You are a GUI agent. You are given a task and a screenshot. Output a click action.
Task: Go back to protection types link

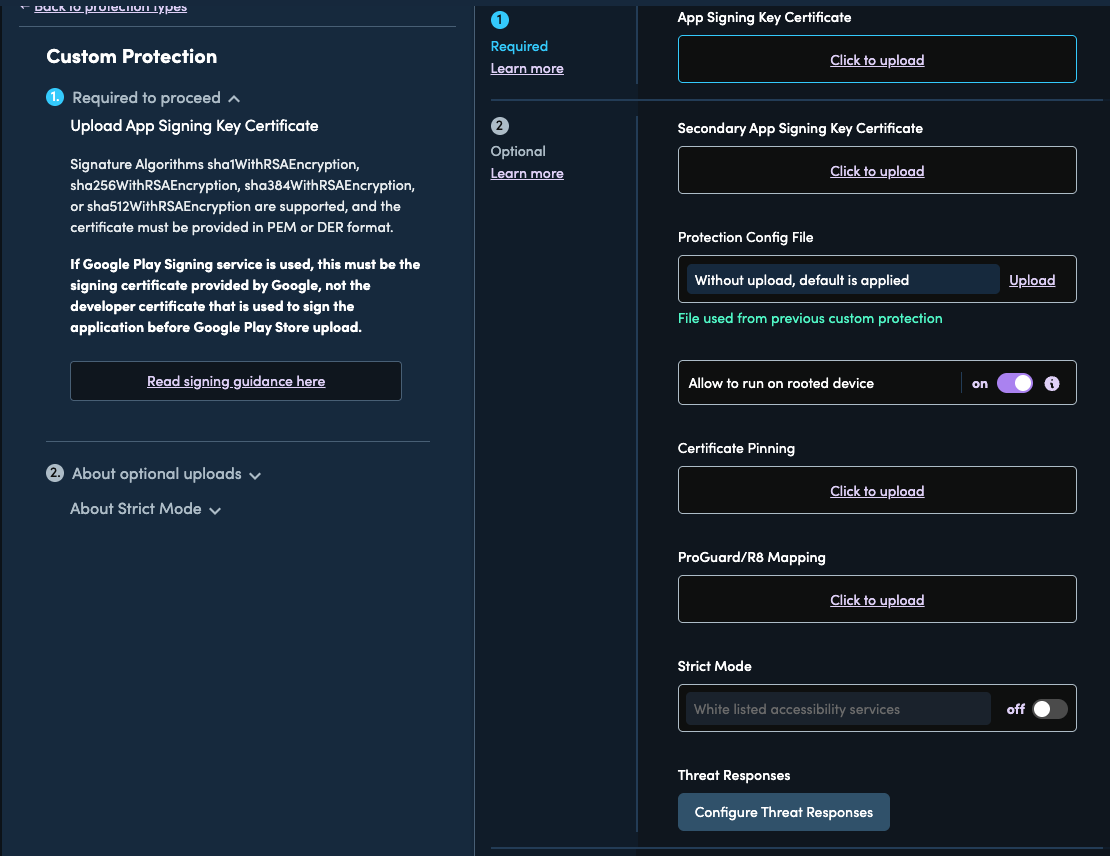pyautogui.click(x=110, y=6)
